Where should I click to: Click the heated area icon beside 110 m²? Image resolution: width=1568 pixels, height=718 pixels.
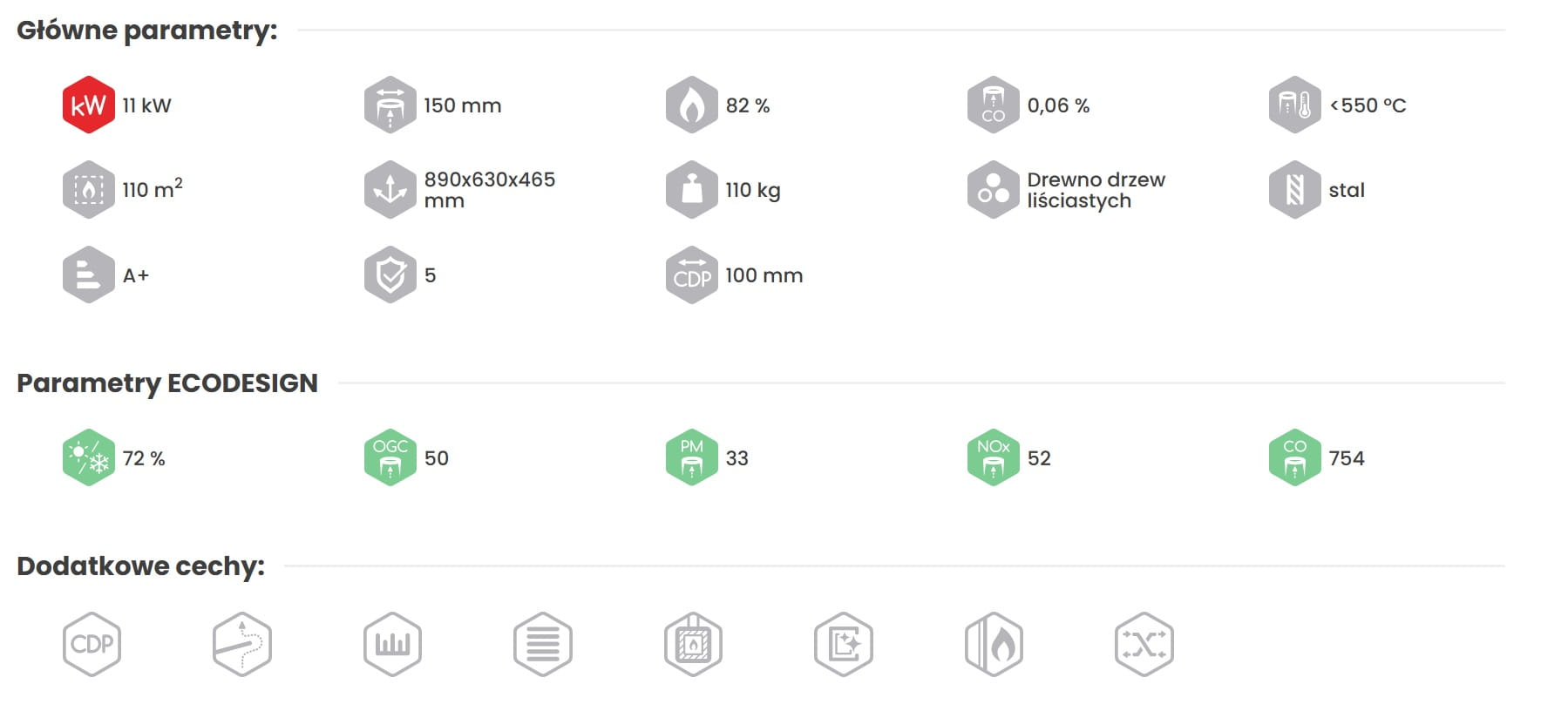[x=88, y=190]
